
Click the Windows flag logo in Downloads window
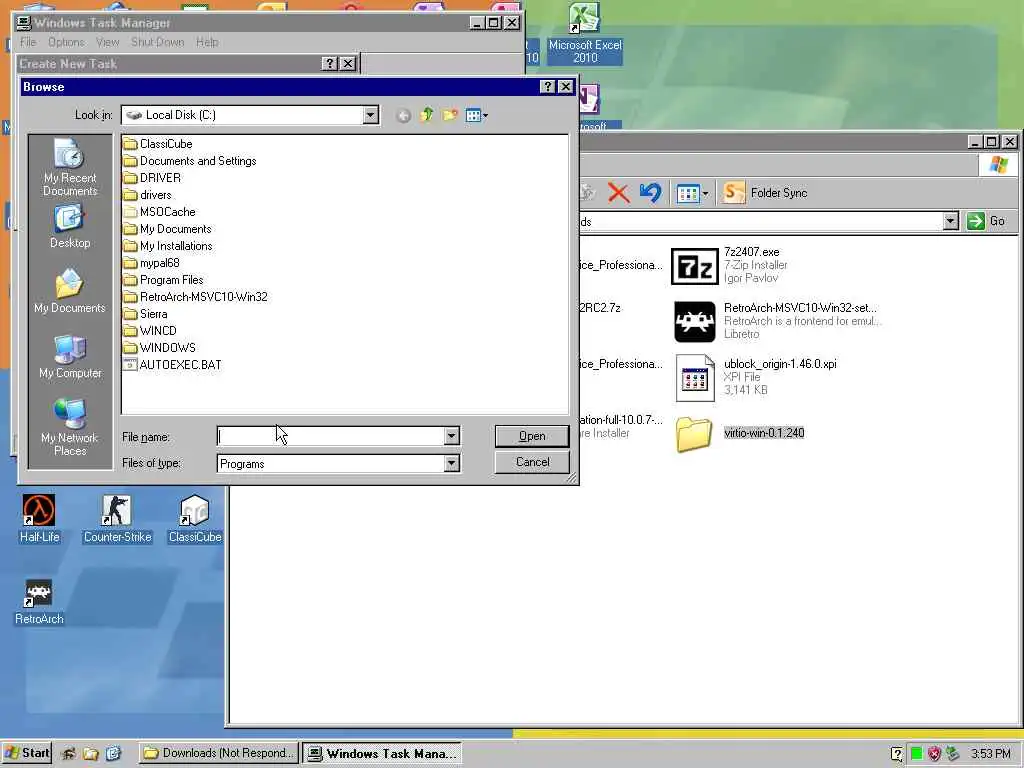coord(998,164)
